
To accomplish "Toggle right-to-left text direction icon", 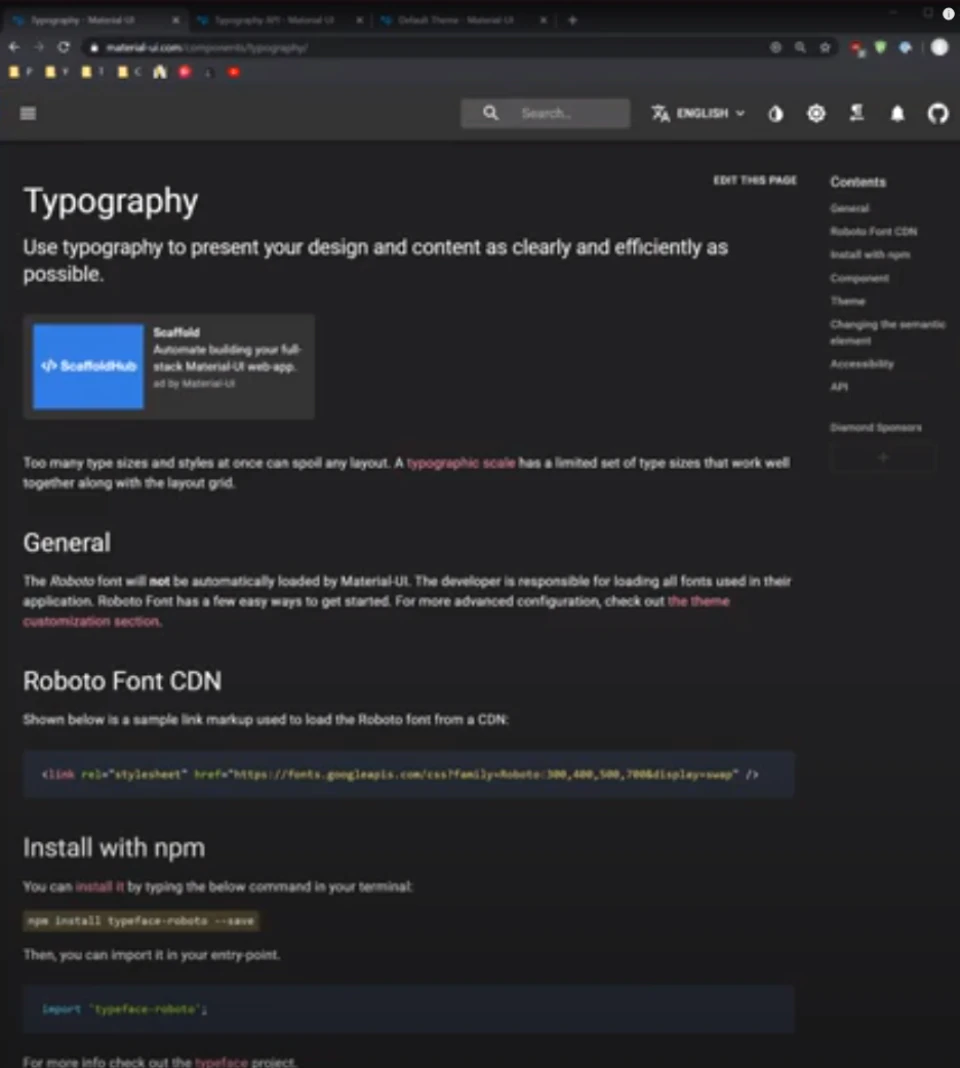I will [x=856, y=113].
